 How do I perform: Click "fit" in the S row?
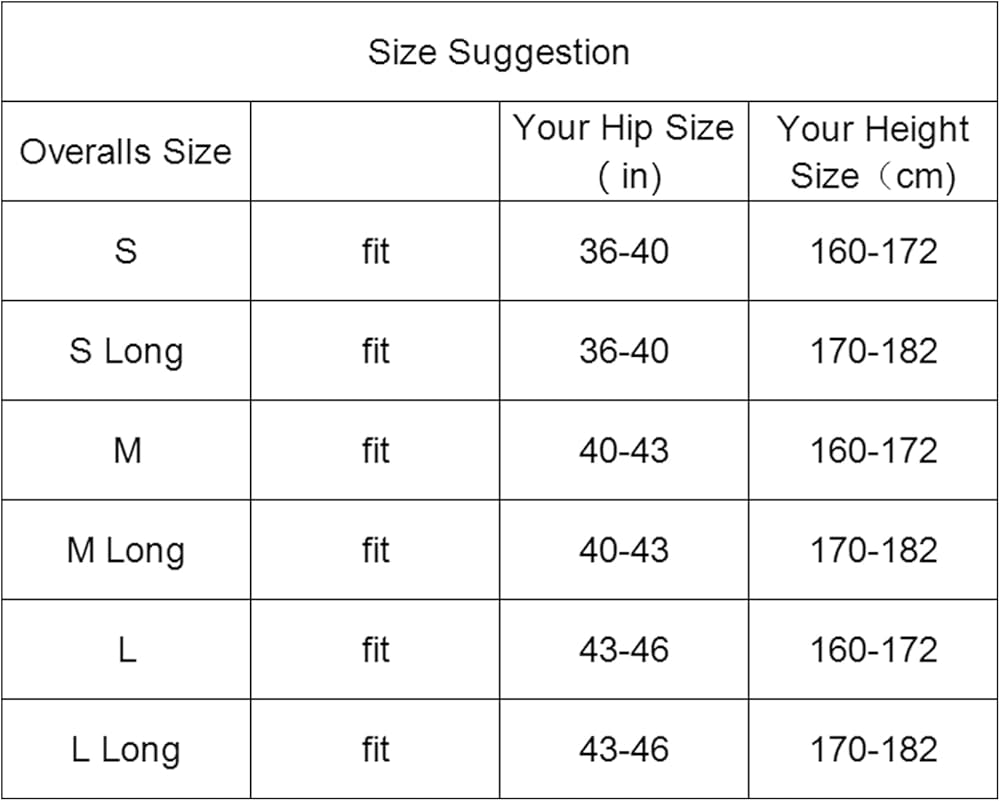pos(375,251)
